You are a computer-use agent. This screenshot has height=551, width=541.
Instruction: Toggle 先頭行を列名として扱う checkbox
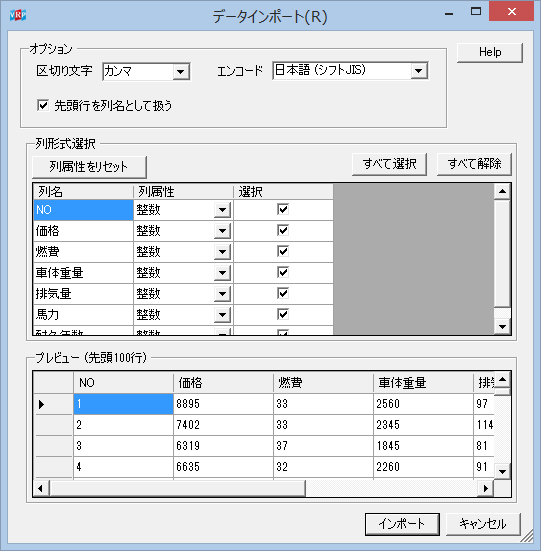[x=43, y=105]
